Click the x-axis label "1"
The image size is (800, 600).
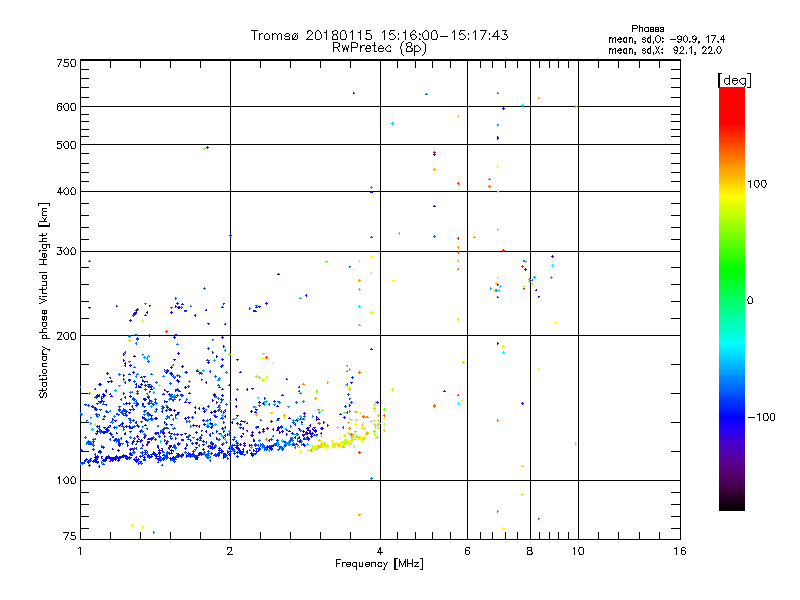[x=80, y=551]
